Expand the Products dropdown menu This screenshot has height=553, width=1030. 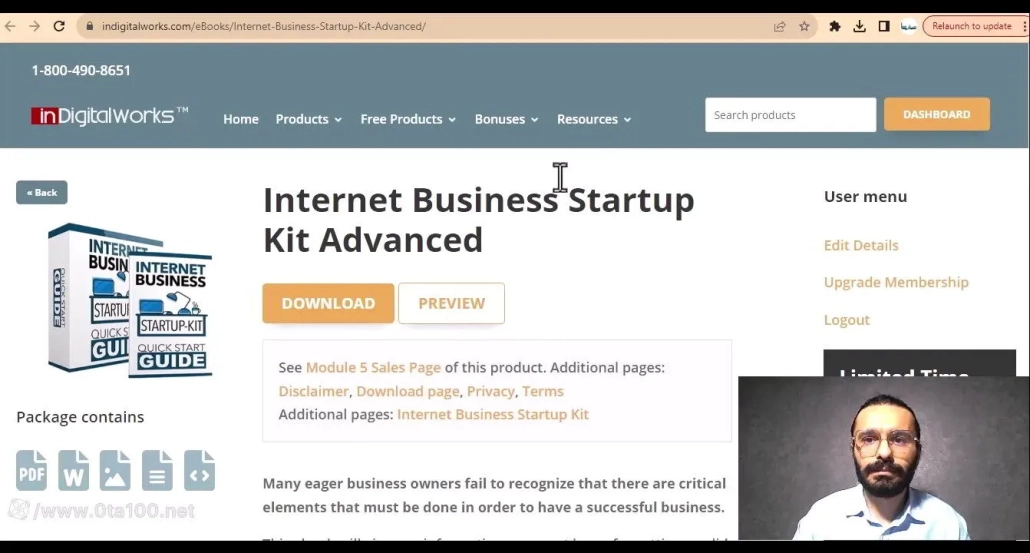(x=309, y=119)
